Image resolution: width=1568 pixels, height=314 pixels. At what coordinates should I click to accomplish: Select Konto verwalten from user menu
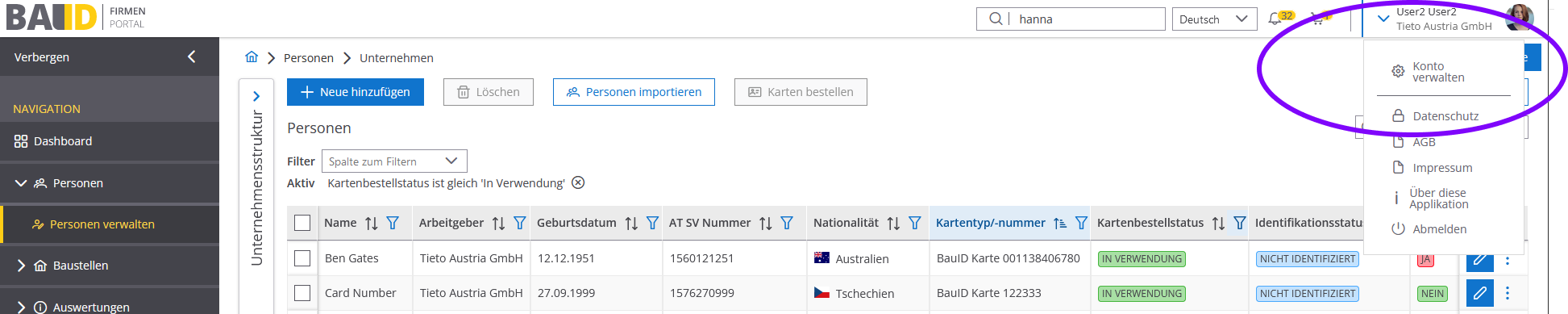pos(1438,72)
